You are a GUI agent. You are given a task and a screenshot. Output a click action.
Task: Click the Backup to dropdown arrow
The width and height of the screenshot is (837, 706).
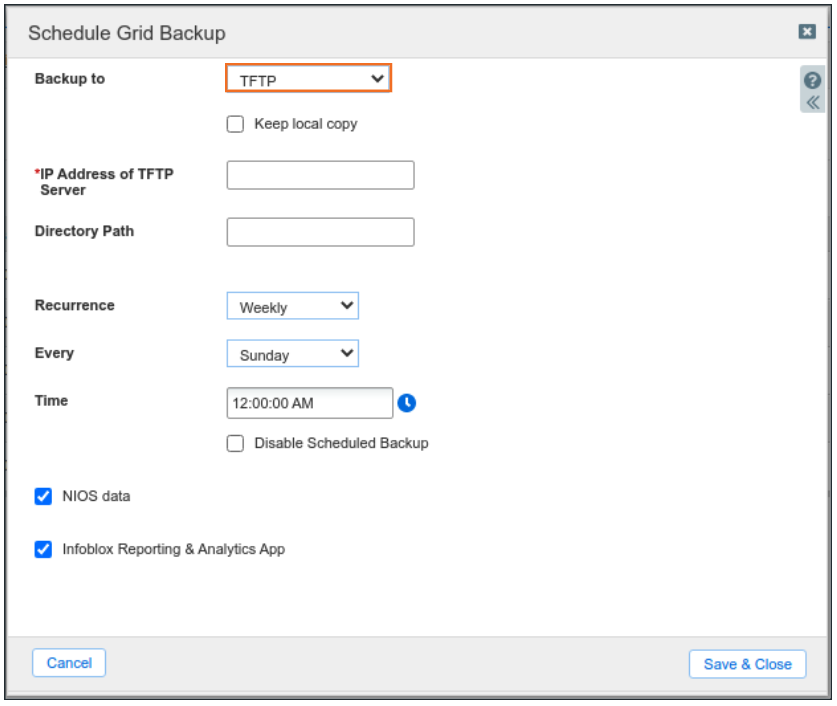coord(377,77)
